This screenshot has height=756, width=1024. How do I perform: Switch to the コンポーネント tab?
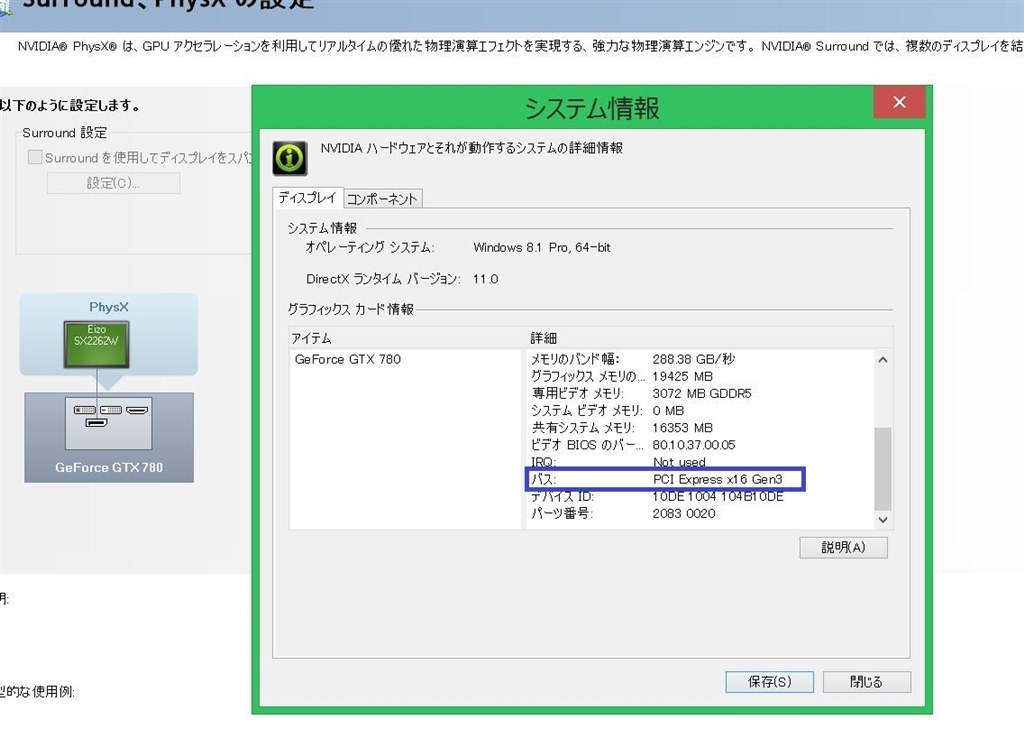[x=382, y=198]
